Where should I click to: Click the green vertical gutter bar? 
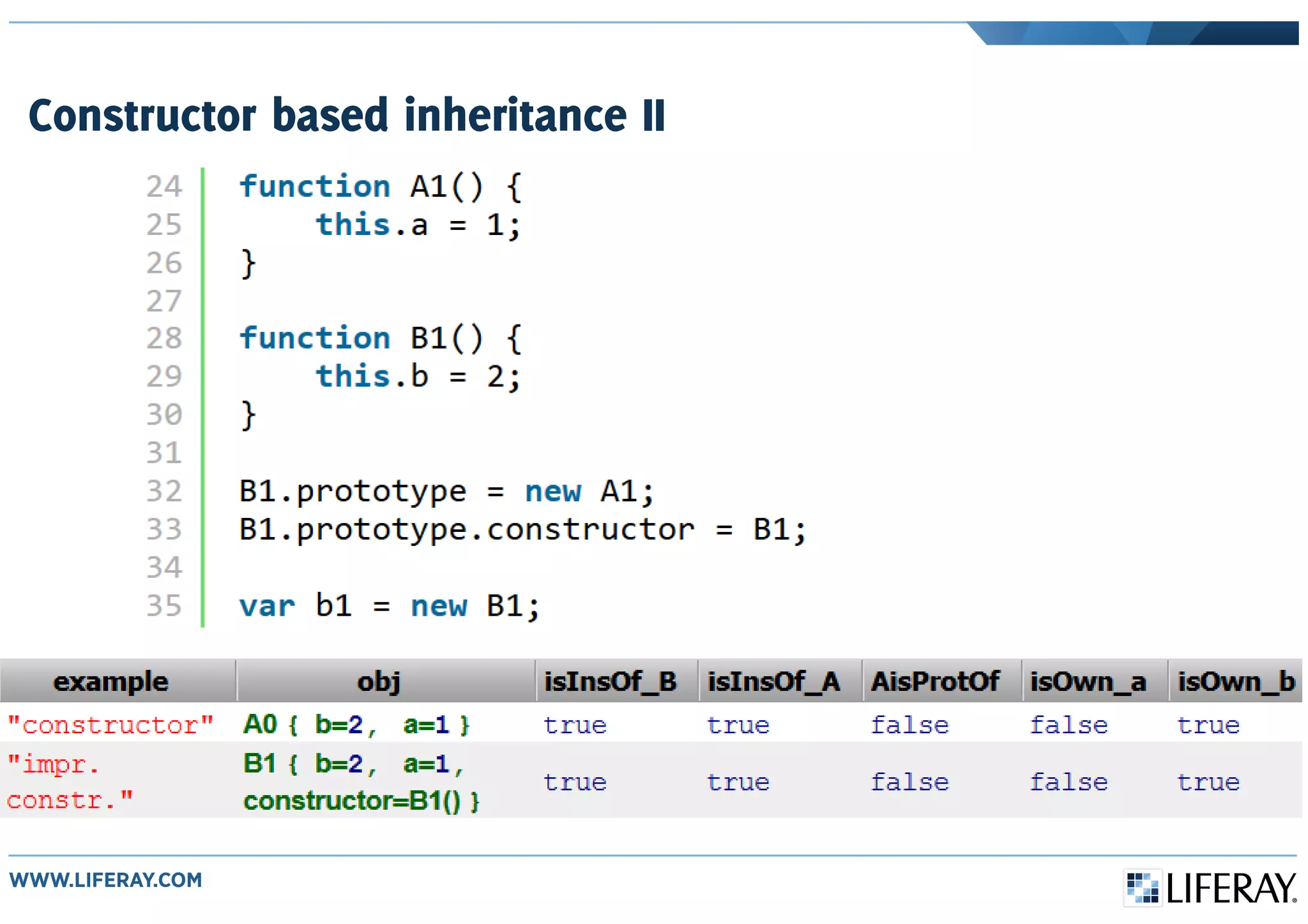(202, 396)
